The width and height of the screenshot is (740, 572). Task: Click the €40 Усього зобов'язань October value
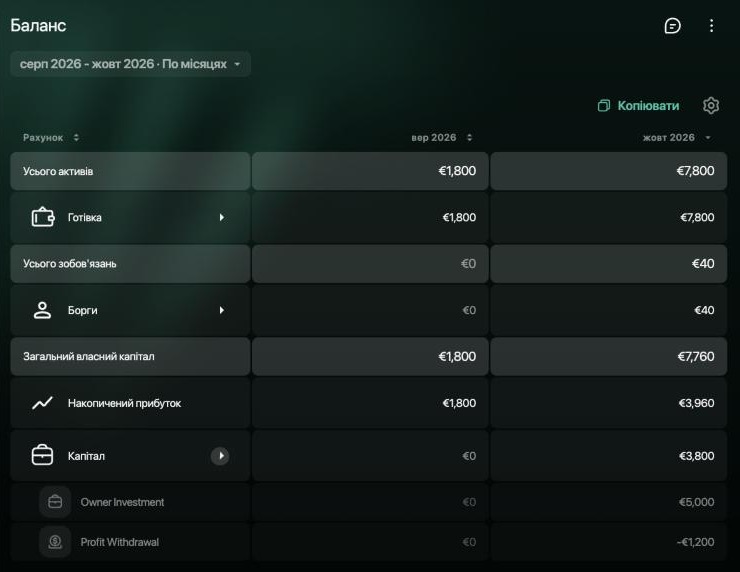pos(703,263)
